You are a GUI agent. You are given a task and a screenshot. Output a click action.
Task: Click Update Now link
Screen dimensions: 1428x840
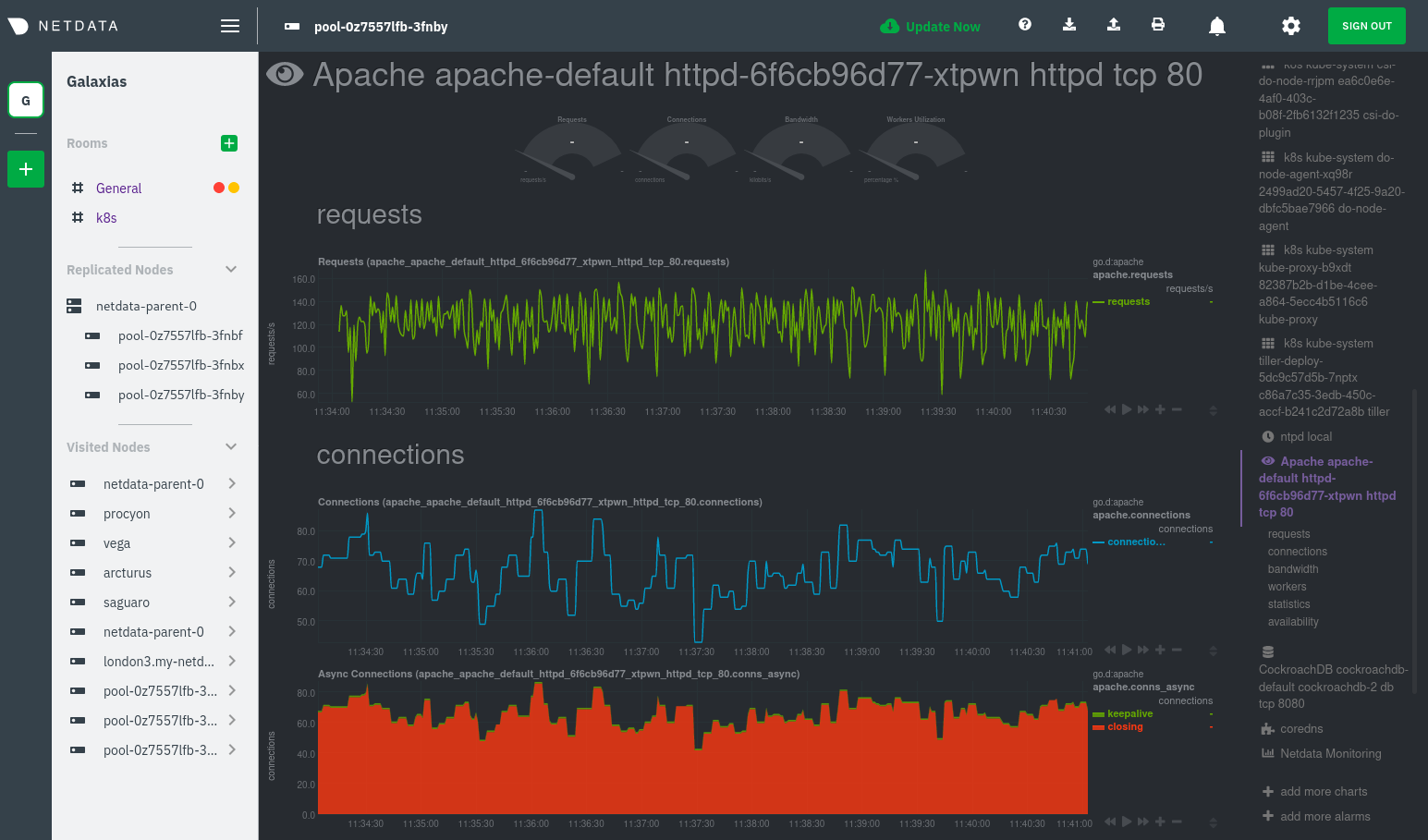tap(931, 27)
